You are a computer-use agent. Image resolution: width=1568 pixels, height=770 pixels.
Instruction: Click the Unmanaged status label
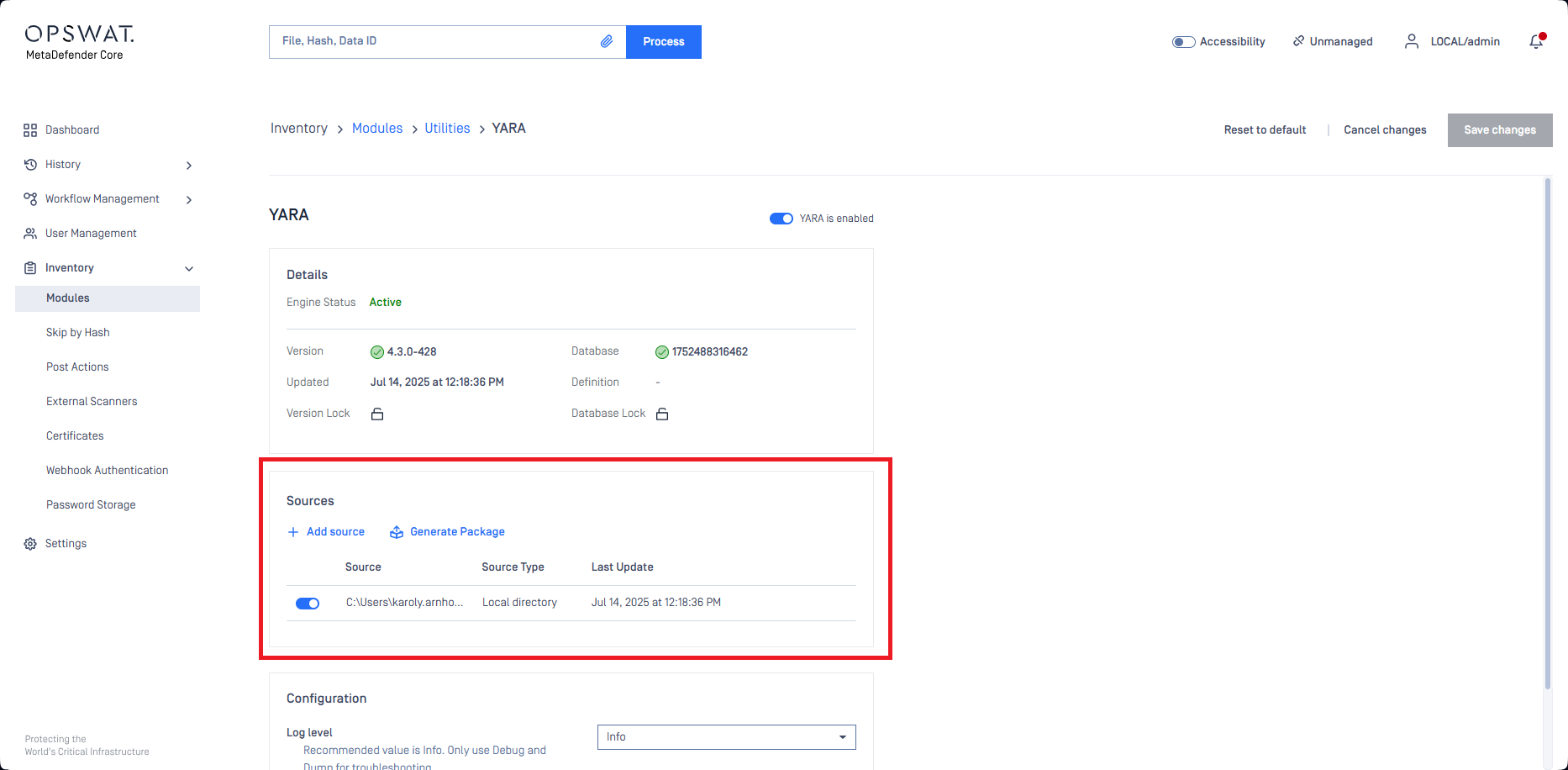[1341, 41]
